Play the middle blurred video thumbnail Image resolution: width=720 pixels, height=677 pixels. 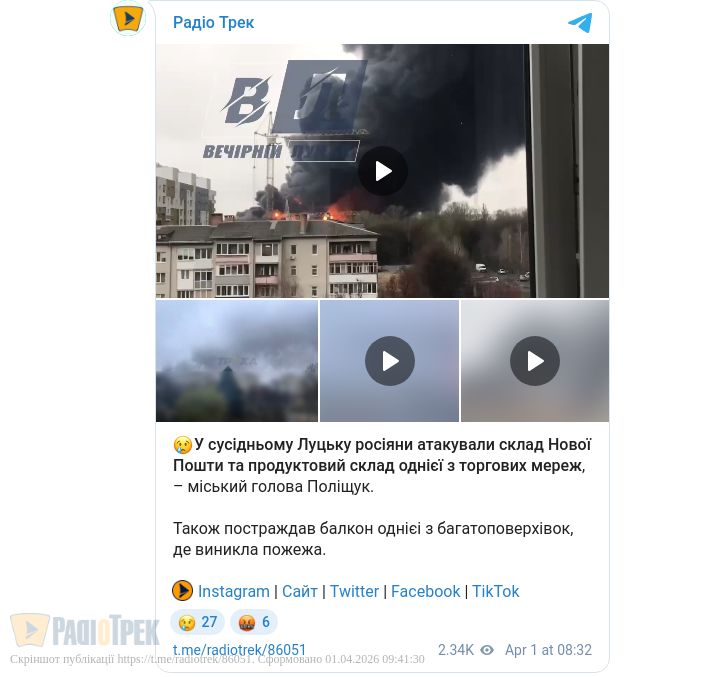[x=390, y=361]
